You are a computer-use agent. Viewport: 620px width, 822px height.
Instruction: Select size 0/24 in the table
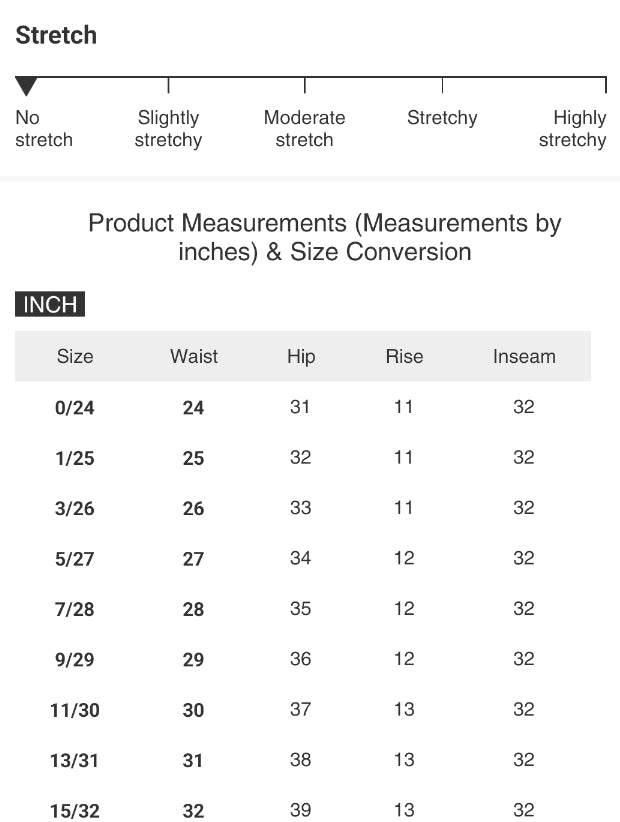point(75,408)
